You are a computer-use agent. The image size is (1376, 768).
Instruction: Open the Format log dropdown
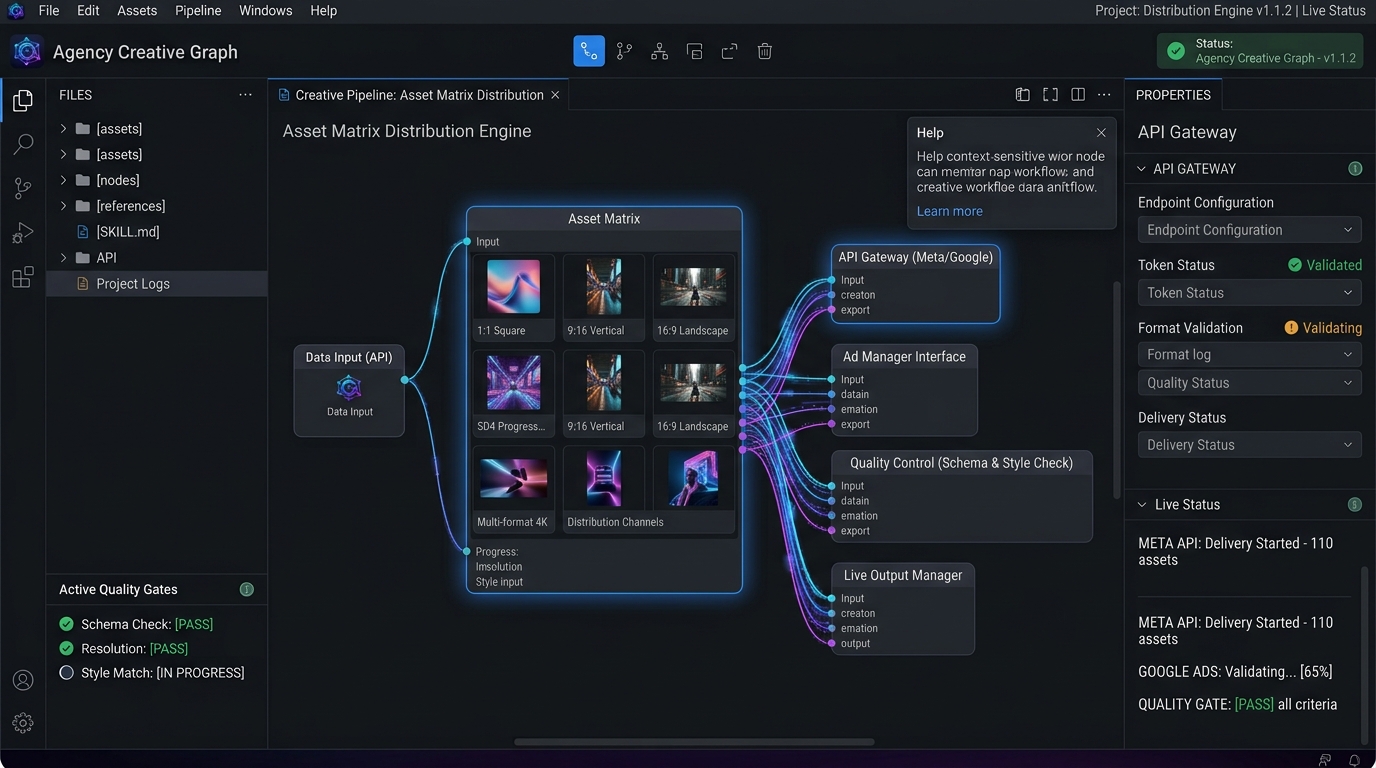(x=1249, y=355)
